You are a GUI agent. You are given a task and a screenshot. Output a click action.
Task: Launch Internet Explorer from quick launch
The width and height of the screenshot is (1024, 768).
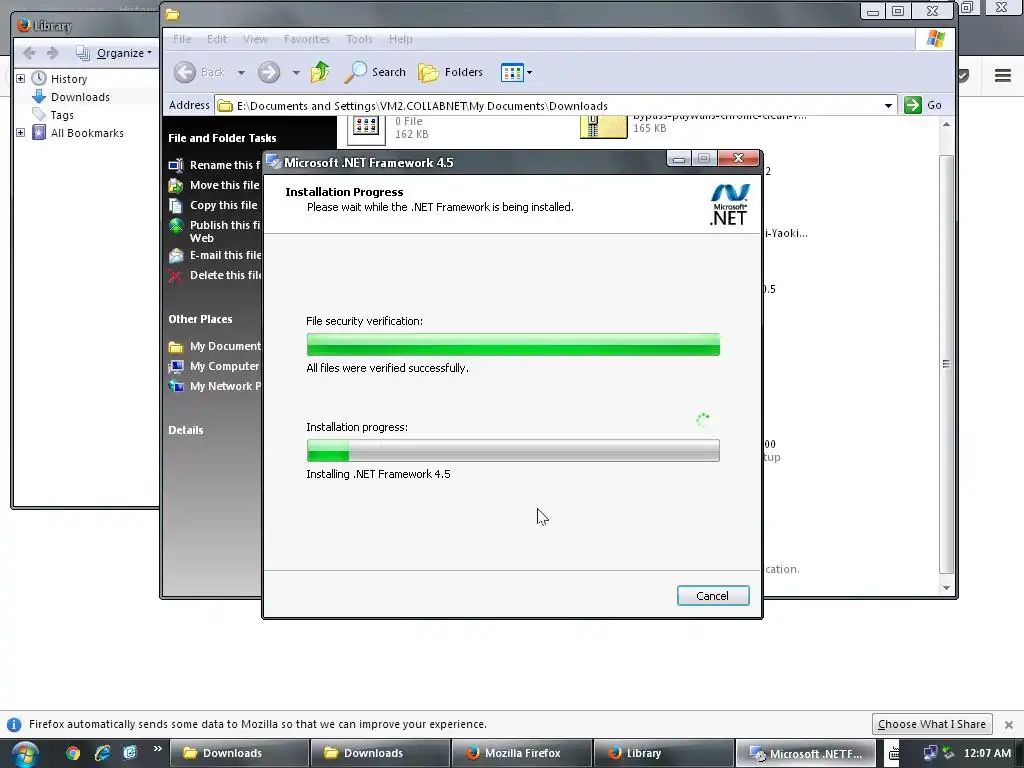[x=102, y=753]
